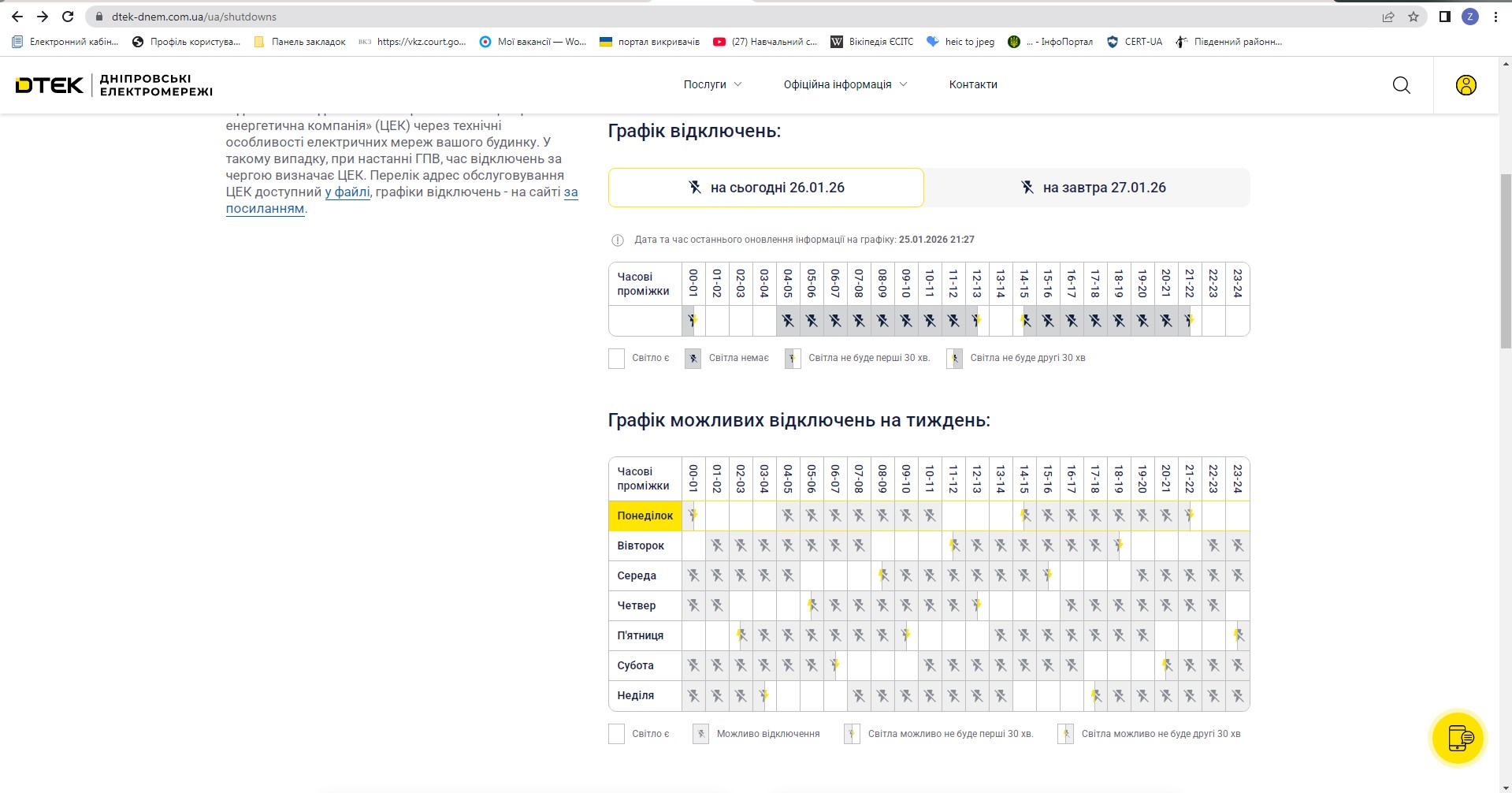
Task: Open Chrome three-dot menu
Action: pos(1495,17)
